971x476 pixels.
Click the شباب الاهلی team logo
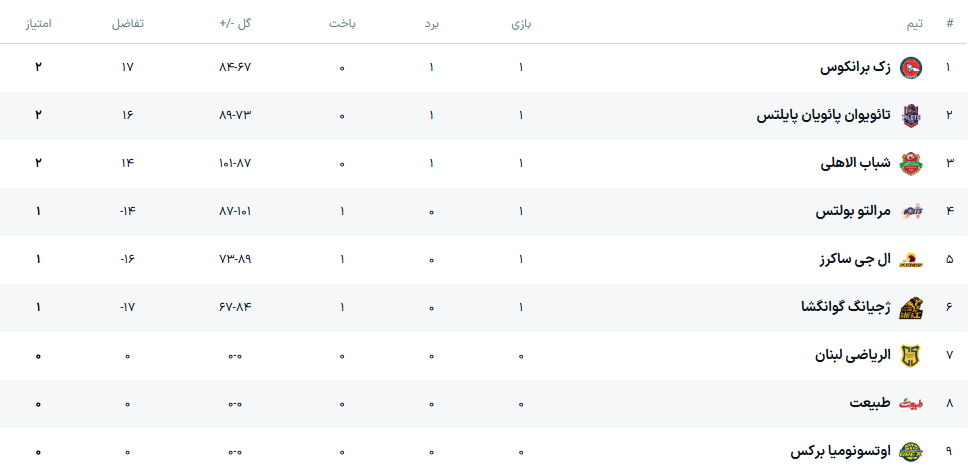click(911, 163)
